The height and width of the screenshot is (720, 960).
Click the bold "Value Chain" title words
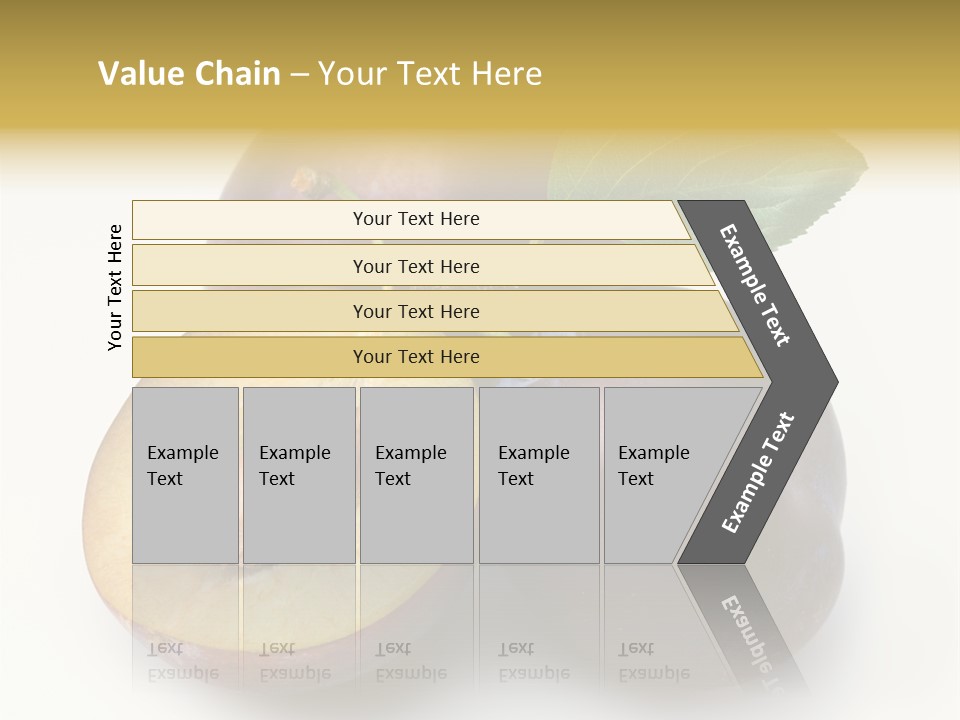189,74
